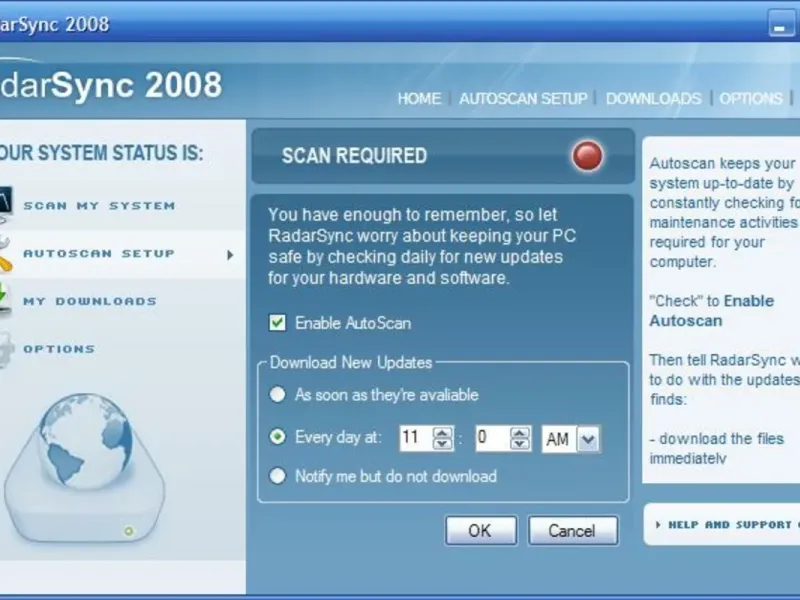Increase the minute value with up arrow
Viewport: 800px width, 600px height.
coord(519,433)
